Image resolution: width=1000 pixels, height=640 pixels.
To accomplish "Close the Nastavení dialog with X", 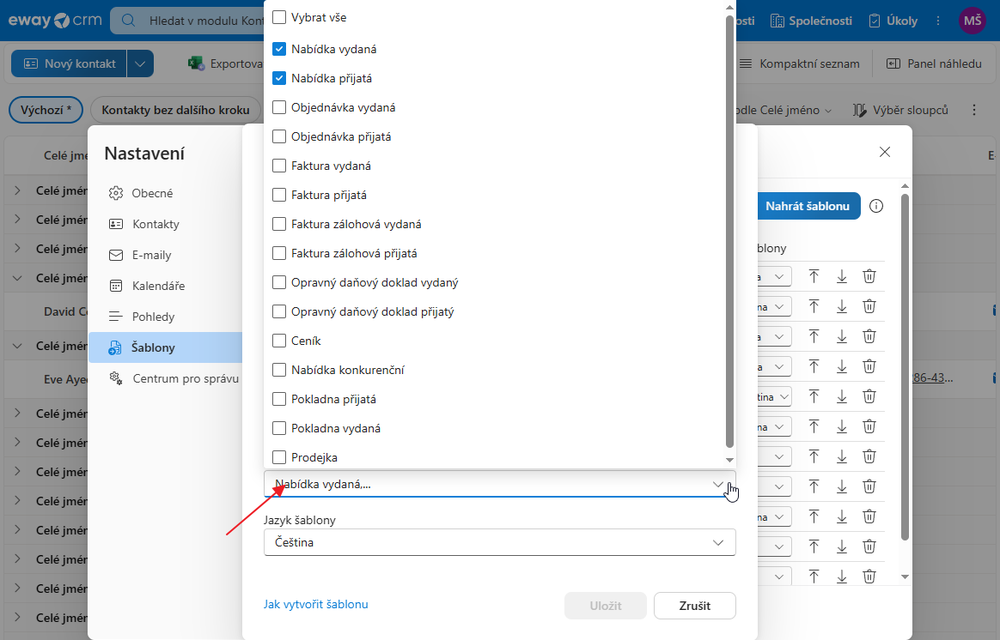I will (x=884, y=152).
